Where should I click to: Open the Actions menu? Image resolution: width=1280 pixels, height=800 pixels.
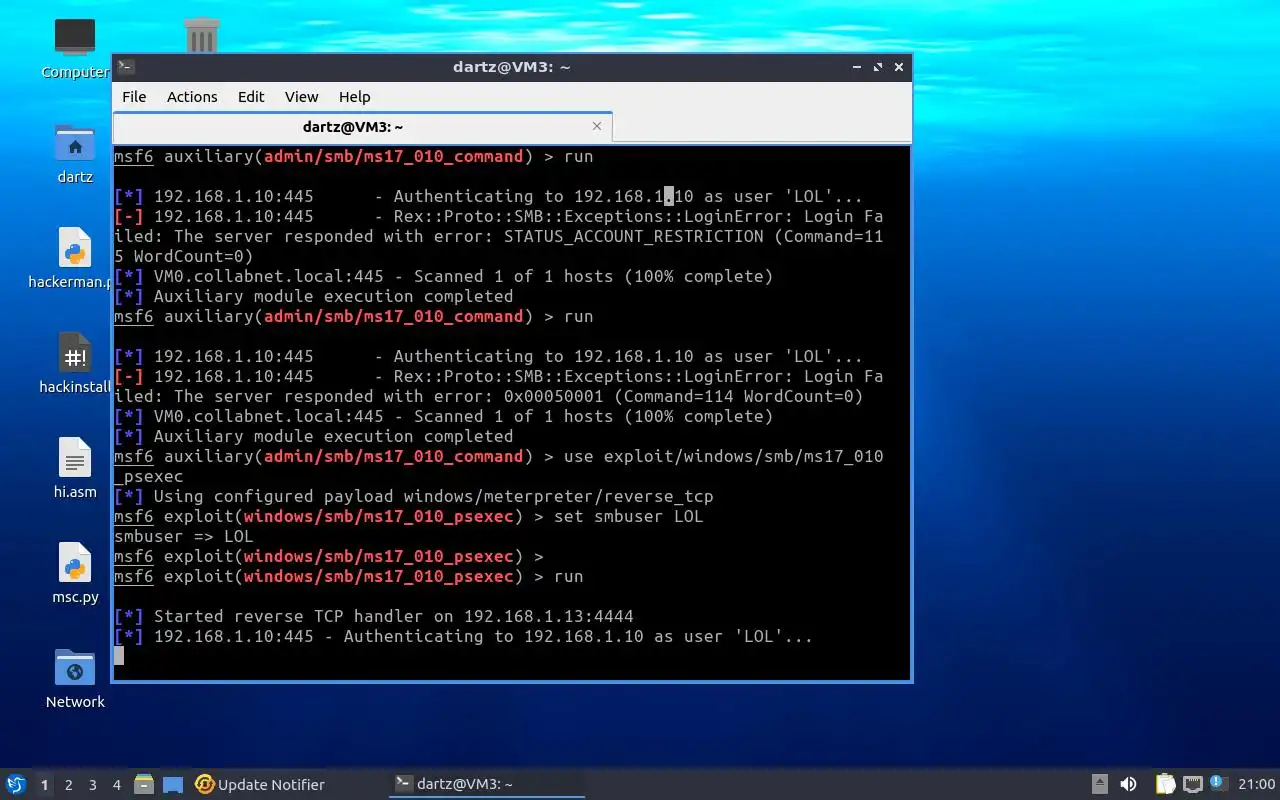[192, 97]
